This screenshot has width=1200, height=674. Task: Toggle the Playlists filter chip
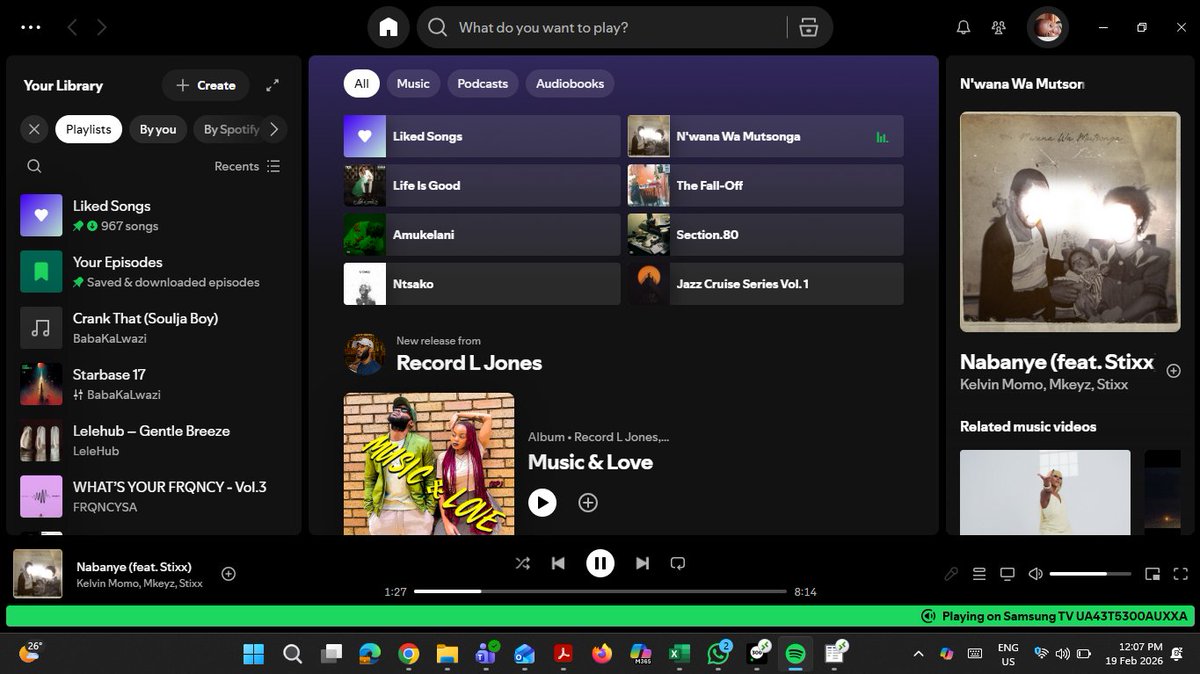click(89, 129)
